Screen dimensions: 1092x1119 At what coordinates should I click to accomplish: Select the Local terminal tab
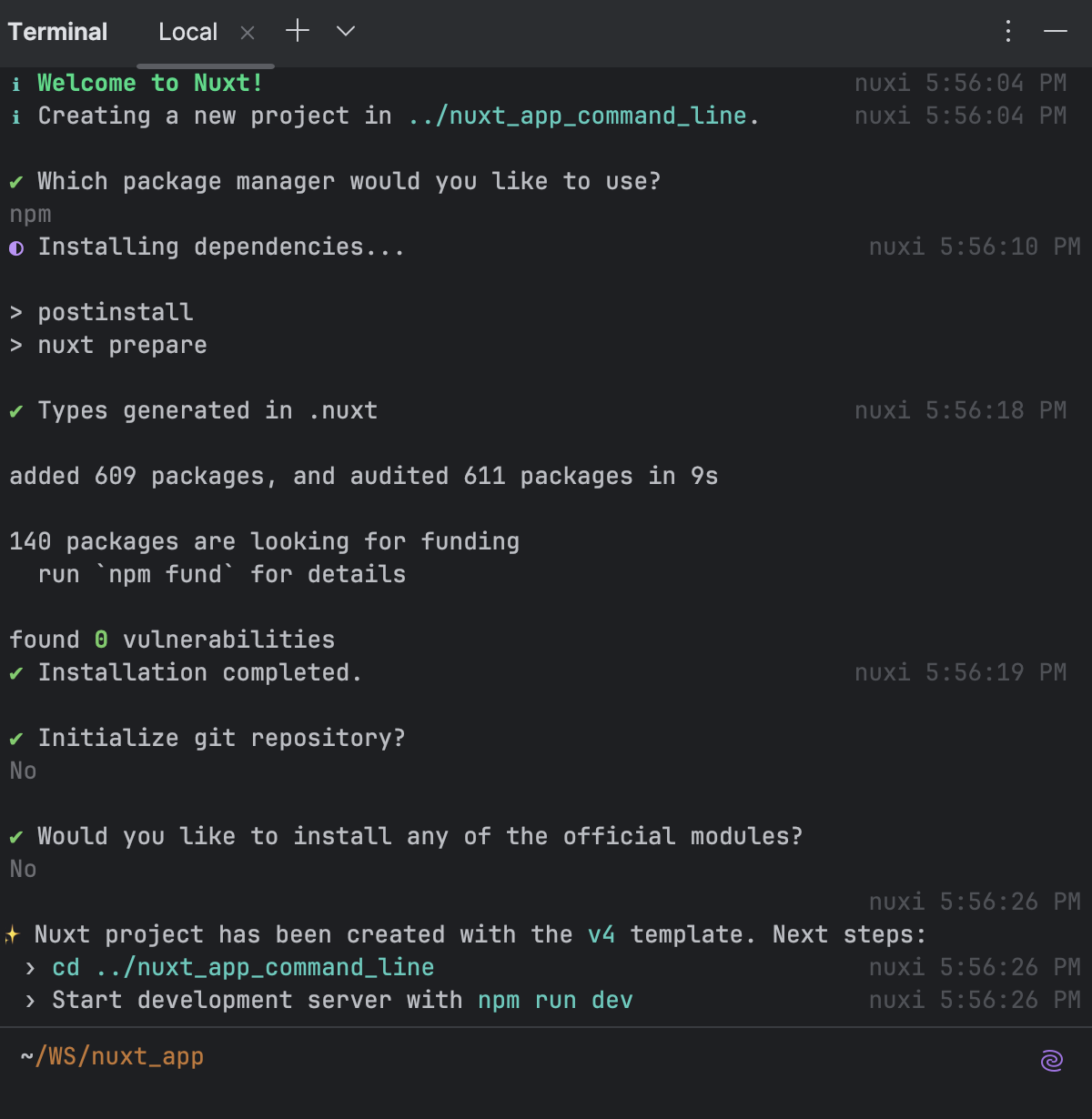click(x=187, y=31)
